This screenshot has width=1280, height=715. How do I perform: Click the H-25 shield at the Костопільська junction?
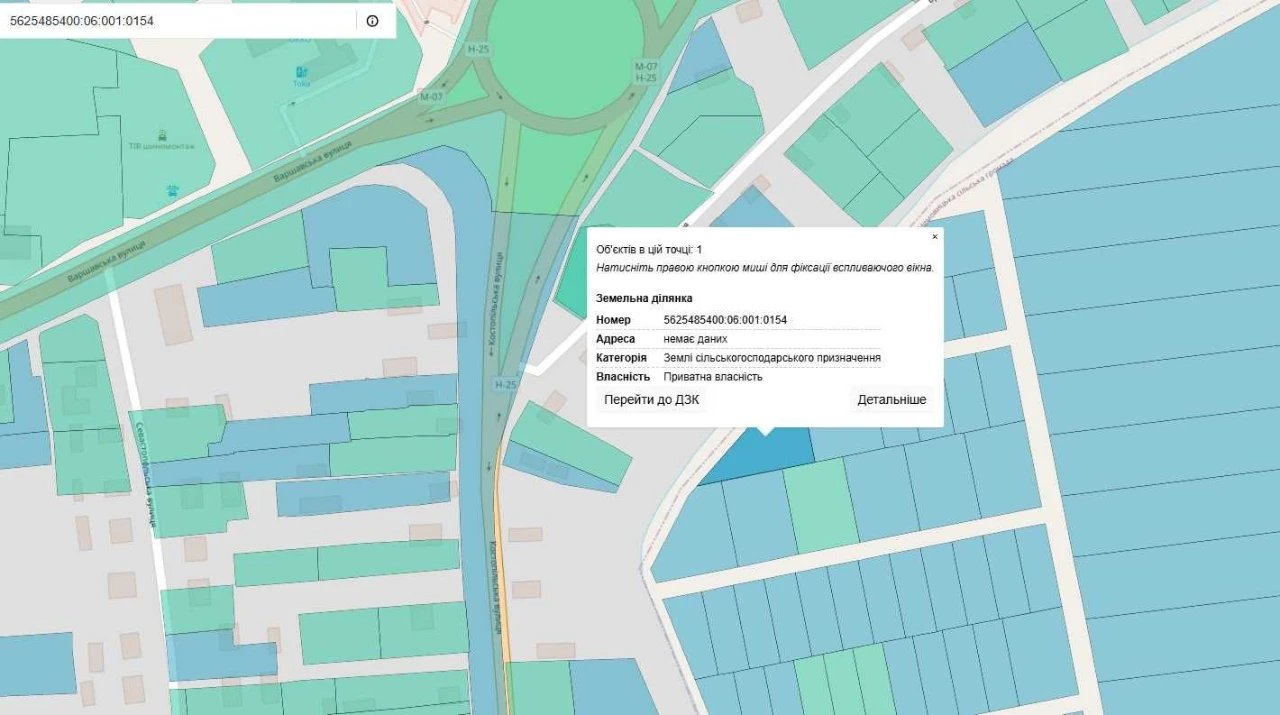505,384
